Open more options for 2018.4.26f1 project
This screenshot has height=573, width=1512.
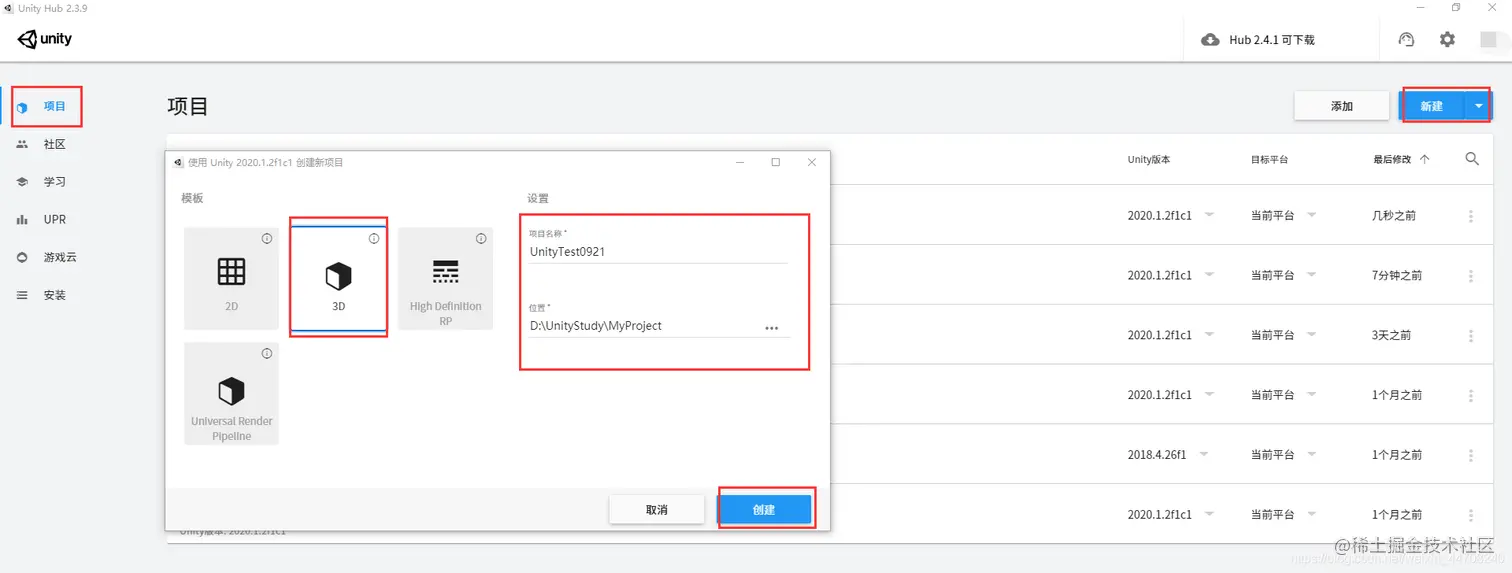point(1471,455)
